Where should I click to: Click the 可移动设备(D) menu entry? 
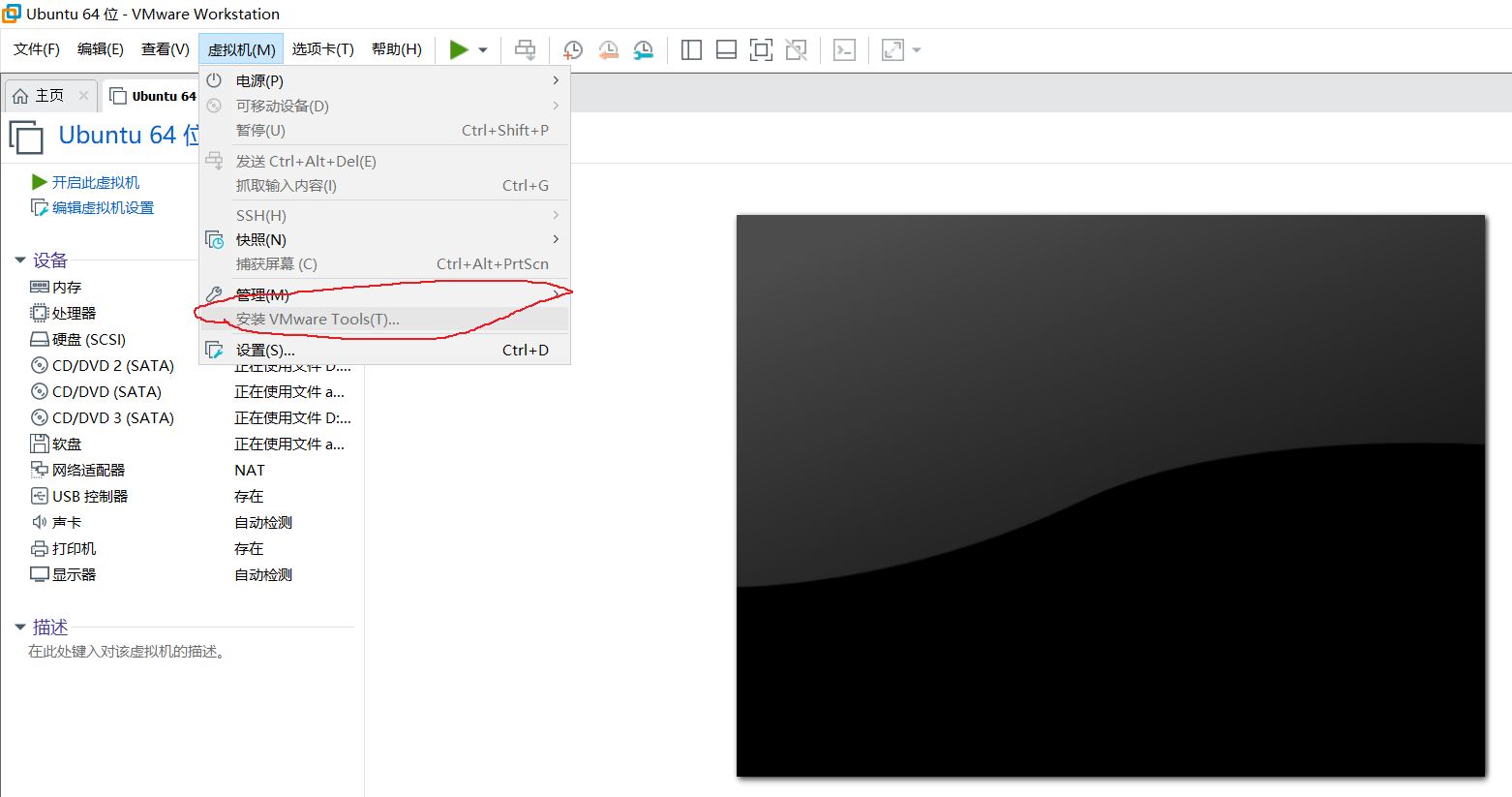tap(384, 106)
